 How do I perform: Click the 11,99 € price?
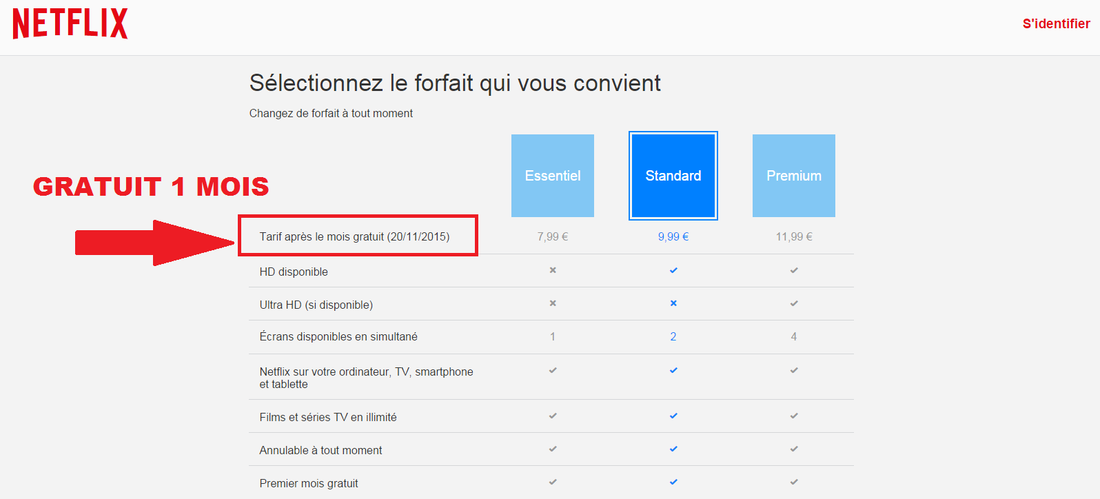coord(793,237)
